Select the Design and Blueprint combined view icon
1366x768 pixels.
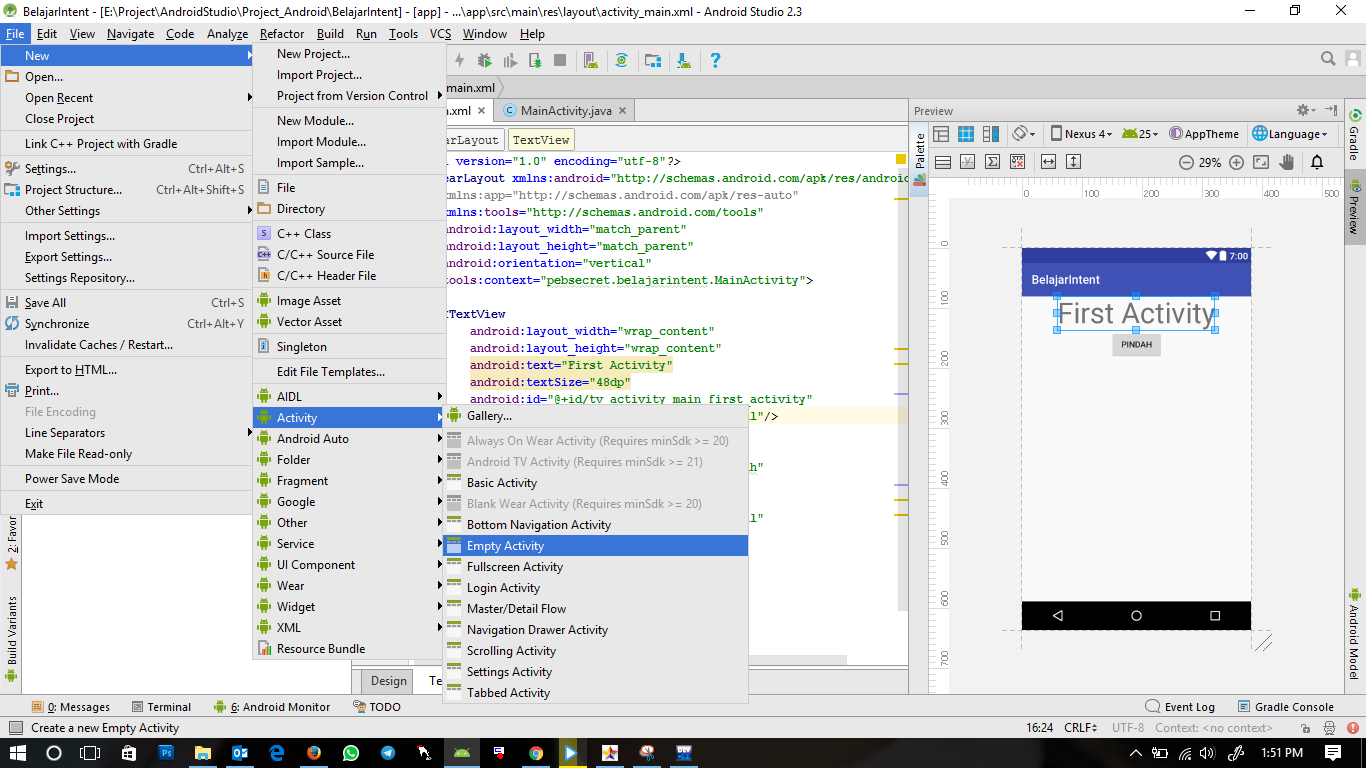point(991,134)
